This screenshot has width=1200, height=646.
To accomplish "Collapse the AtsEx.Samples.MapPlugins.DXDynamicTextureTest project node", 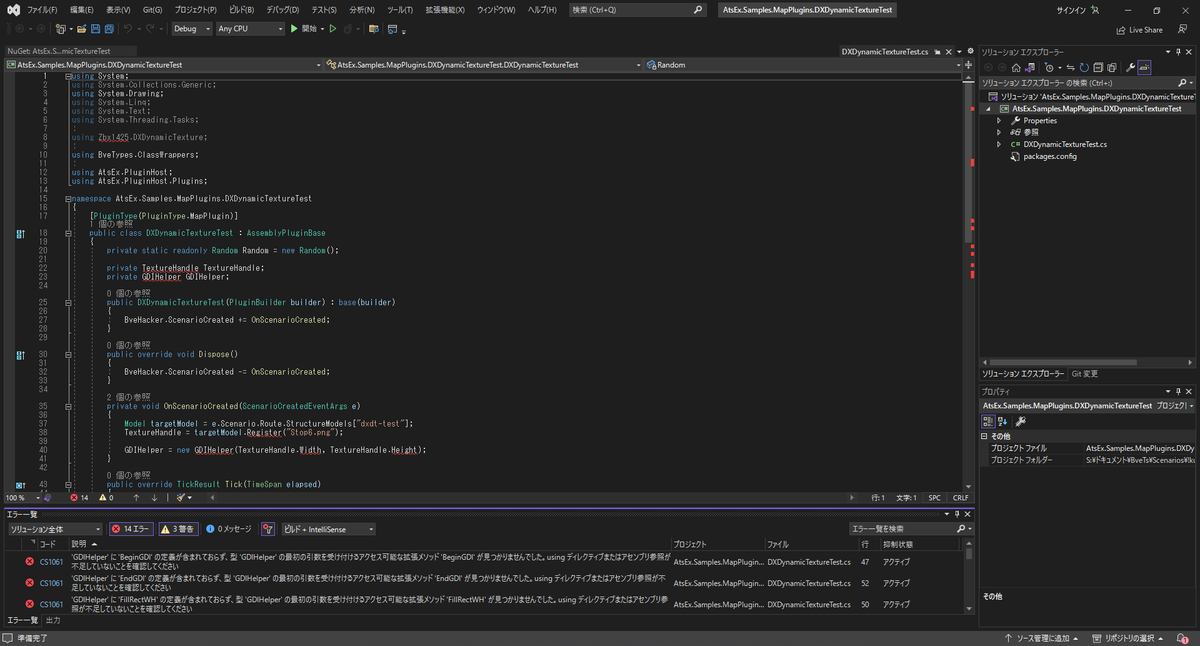I will 989,109.
